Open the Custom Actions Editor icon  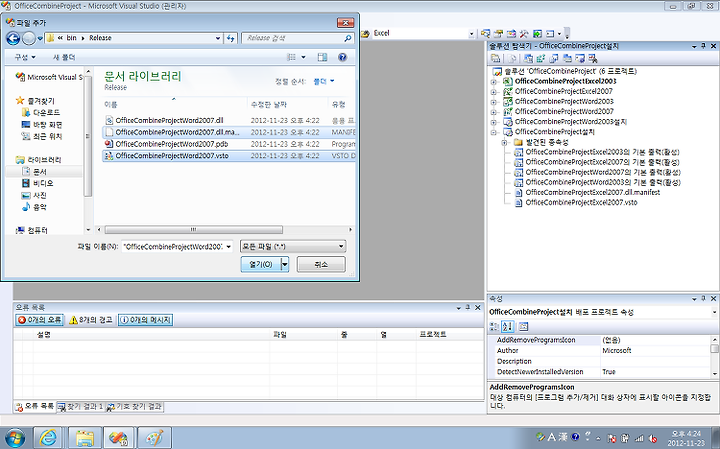580,58
